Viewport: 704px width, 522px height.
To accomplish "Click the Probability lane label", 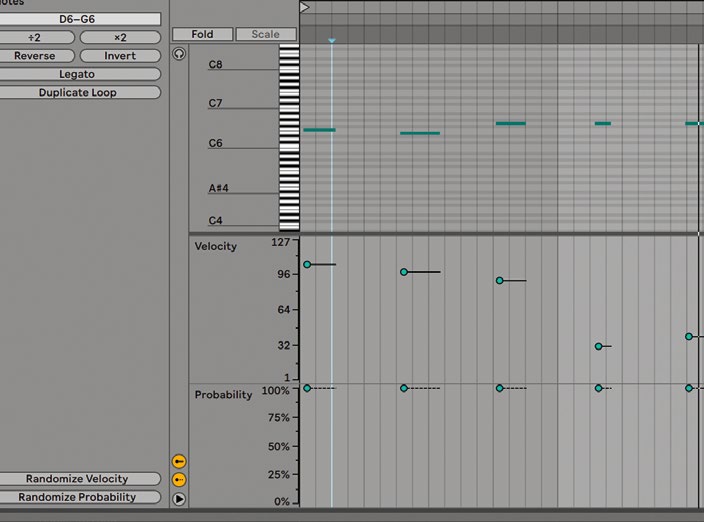I will click(x=223, y=395).
